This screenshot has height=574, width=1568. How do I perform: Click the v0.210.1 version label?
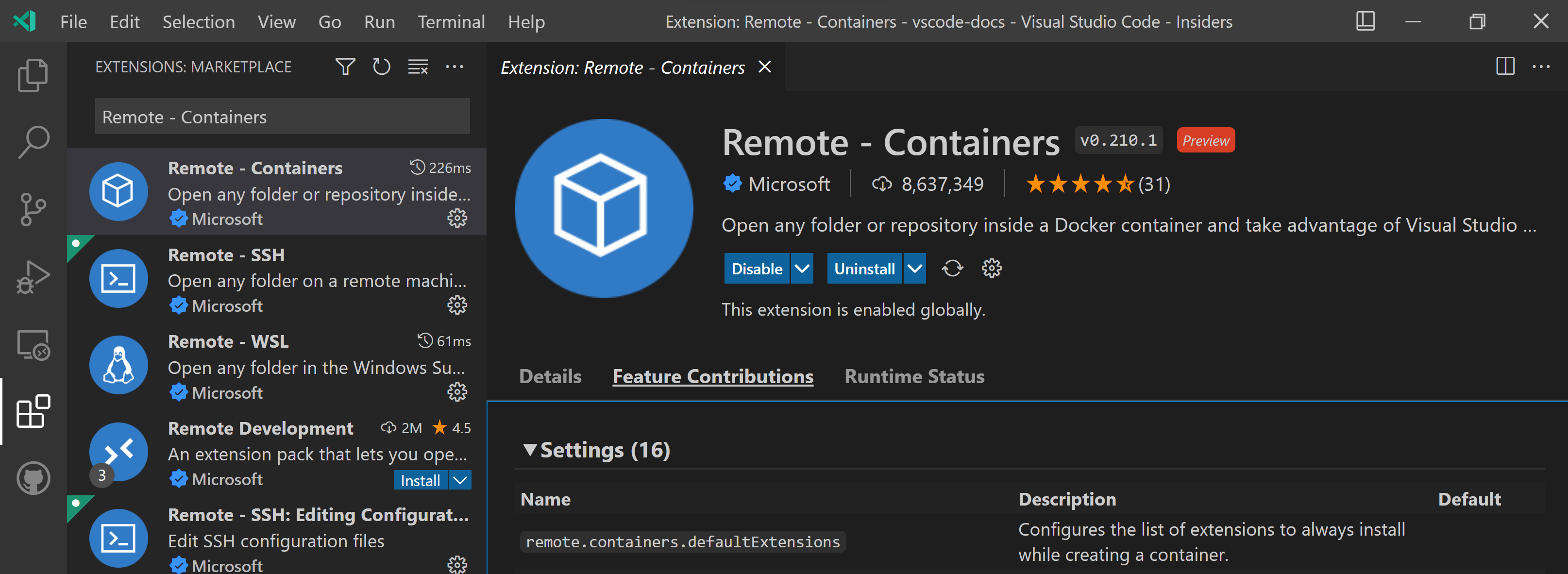coord(1119,140)
